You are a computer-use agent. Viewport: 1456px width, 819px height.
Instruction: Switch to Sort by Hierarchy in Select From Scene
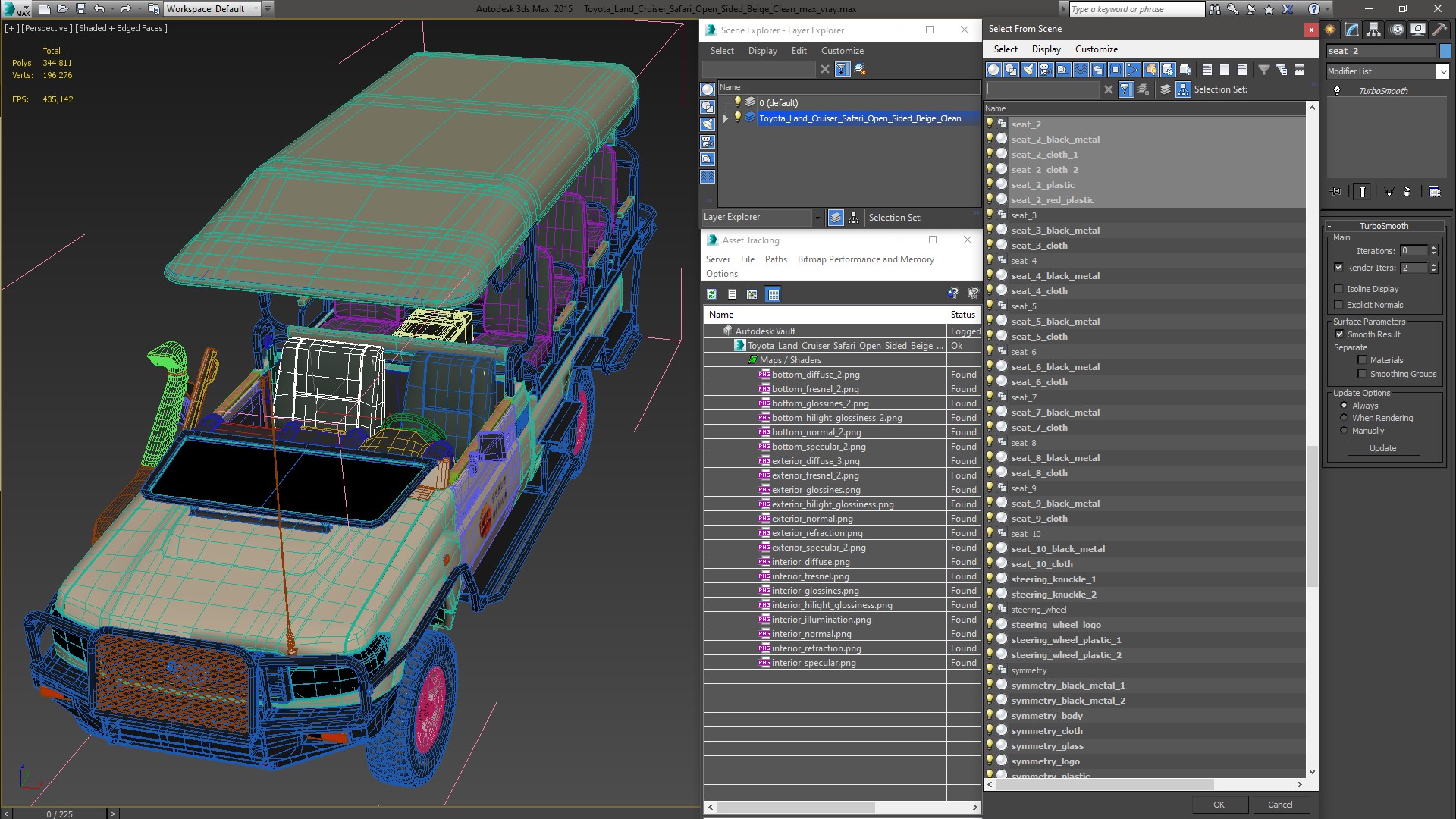[x=1184, y=89]
